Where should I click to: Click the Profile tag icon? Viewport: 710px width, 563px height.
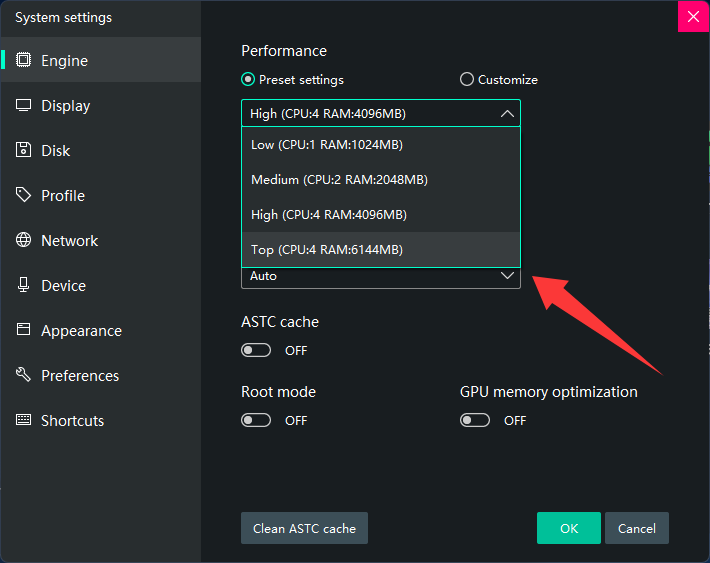pos(23,195)
